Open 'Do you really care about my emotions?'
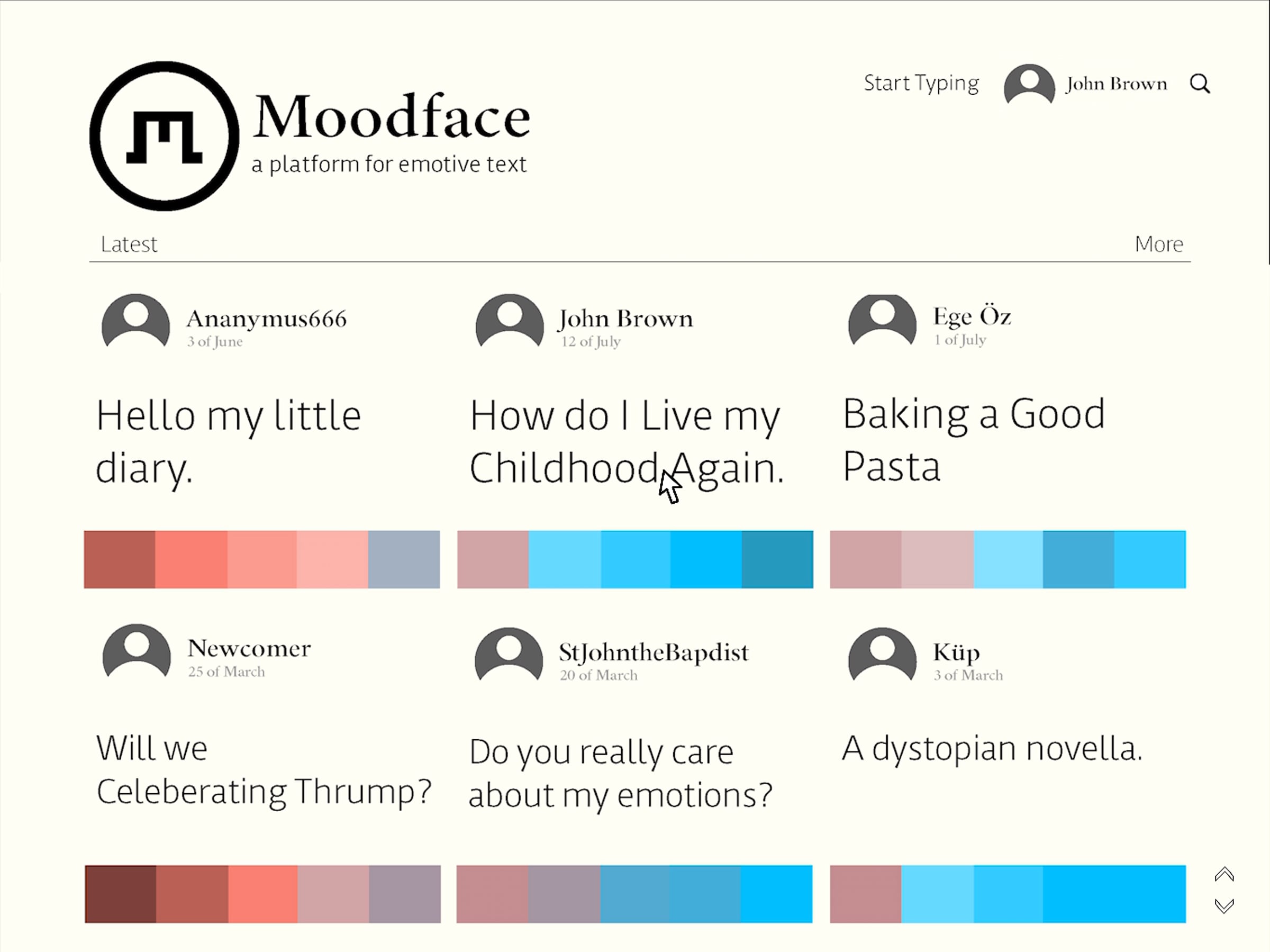 621,774
